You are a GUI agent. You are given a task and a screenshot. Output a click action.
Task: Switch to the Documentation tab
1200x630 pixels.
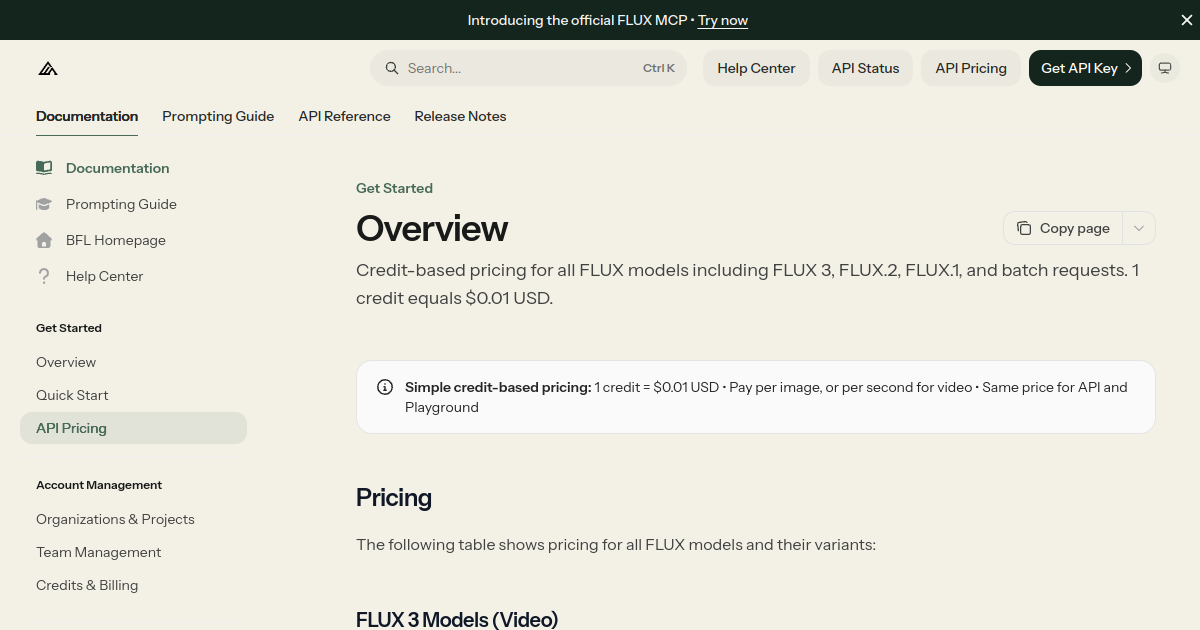[87, 116]
